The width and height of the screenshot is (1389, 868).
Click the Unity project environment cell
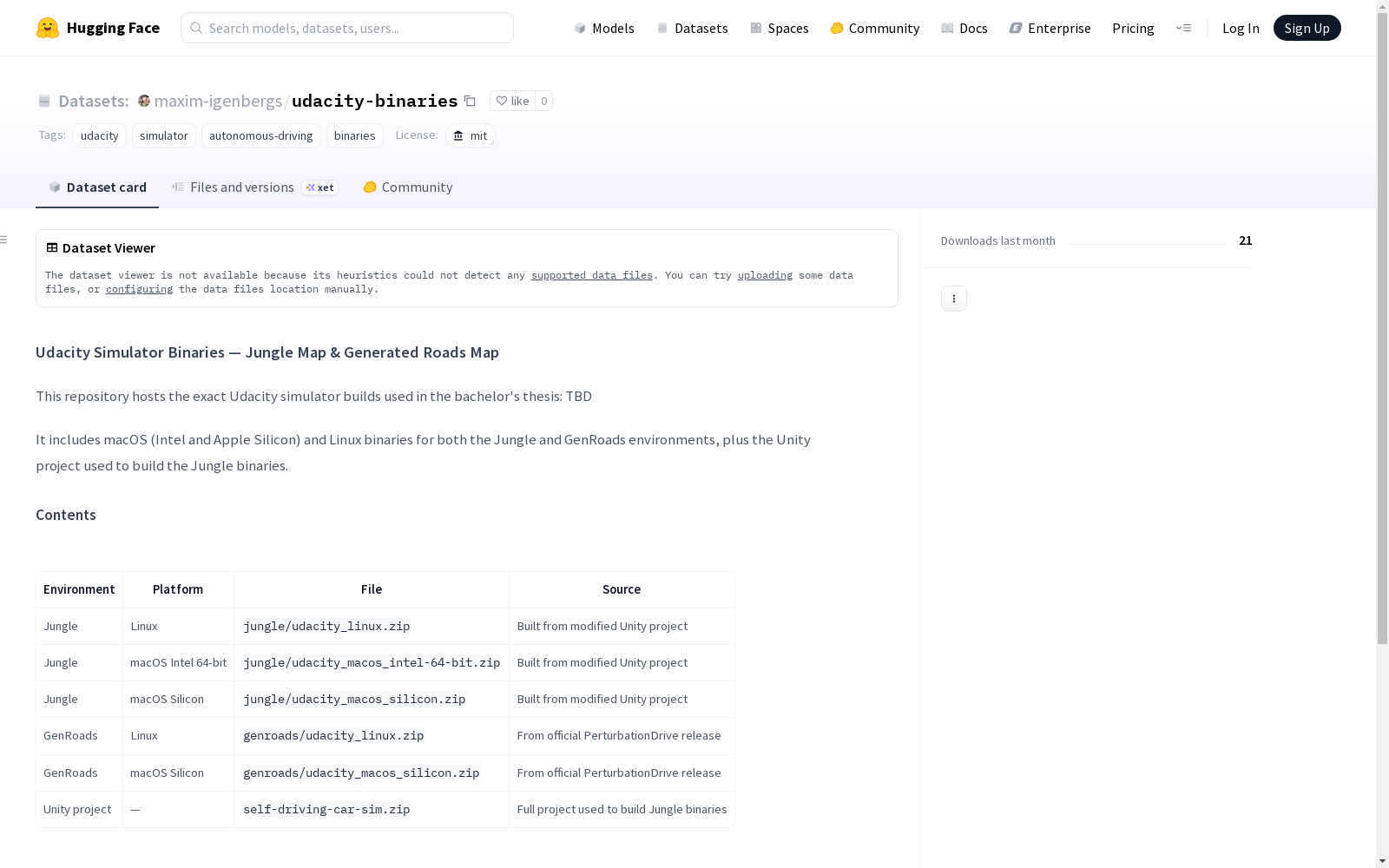tap(79, 810)
